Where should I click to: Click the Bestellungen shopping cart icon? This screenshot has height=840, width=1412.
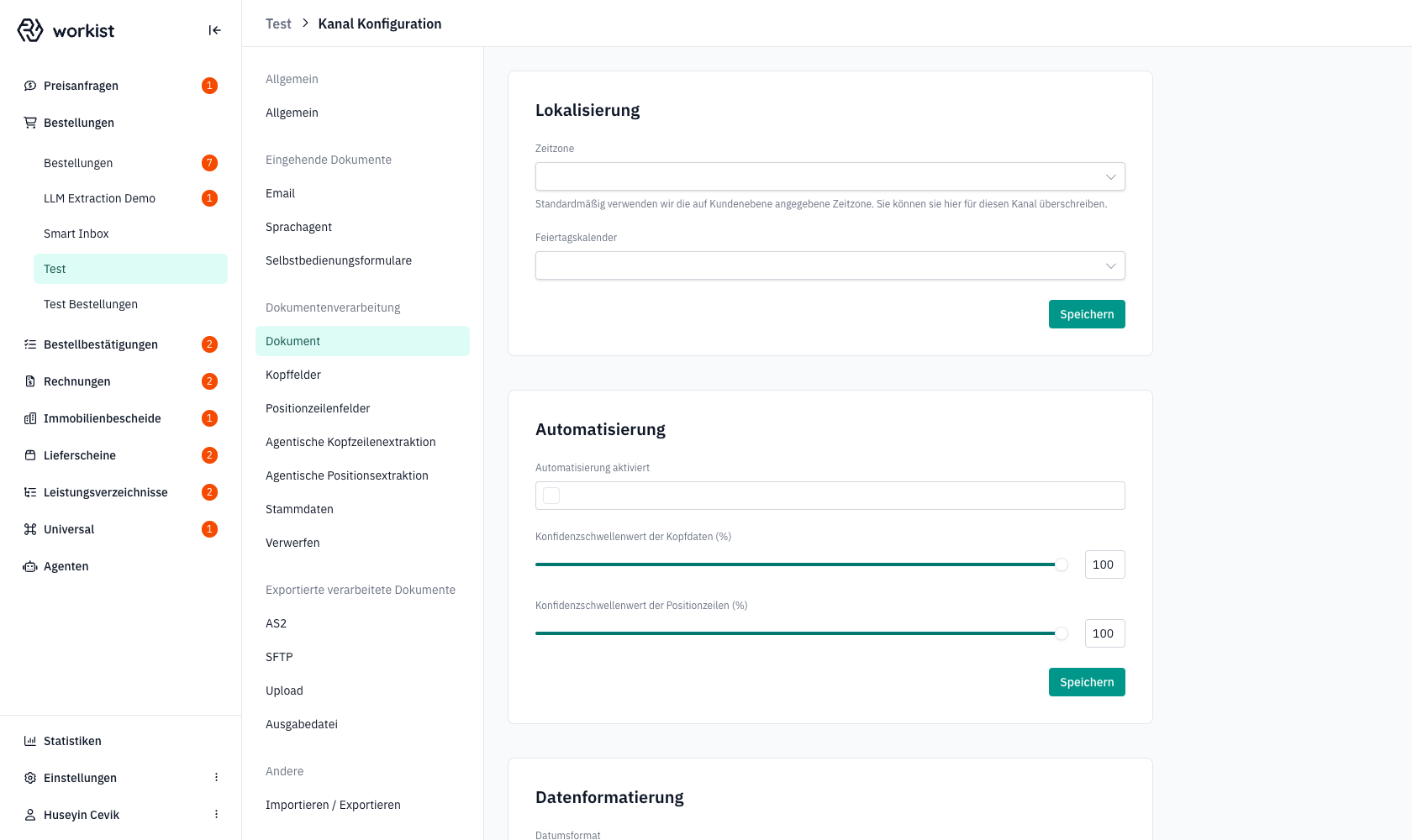pos(30,123)
